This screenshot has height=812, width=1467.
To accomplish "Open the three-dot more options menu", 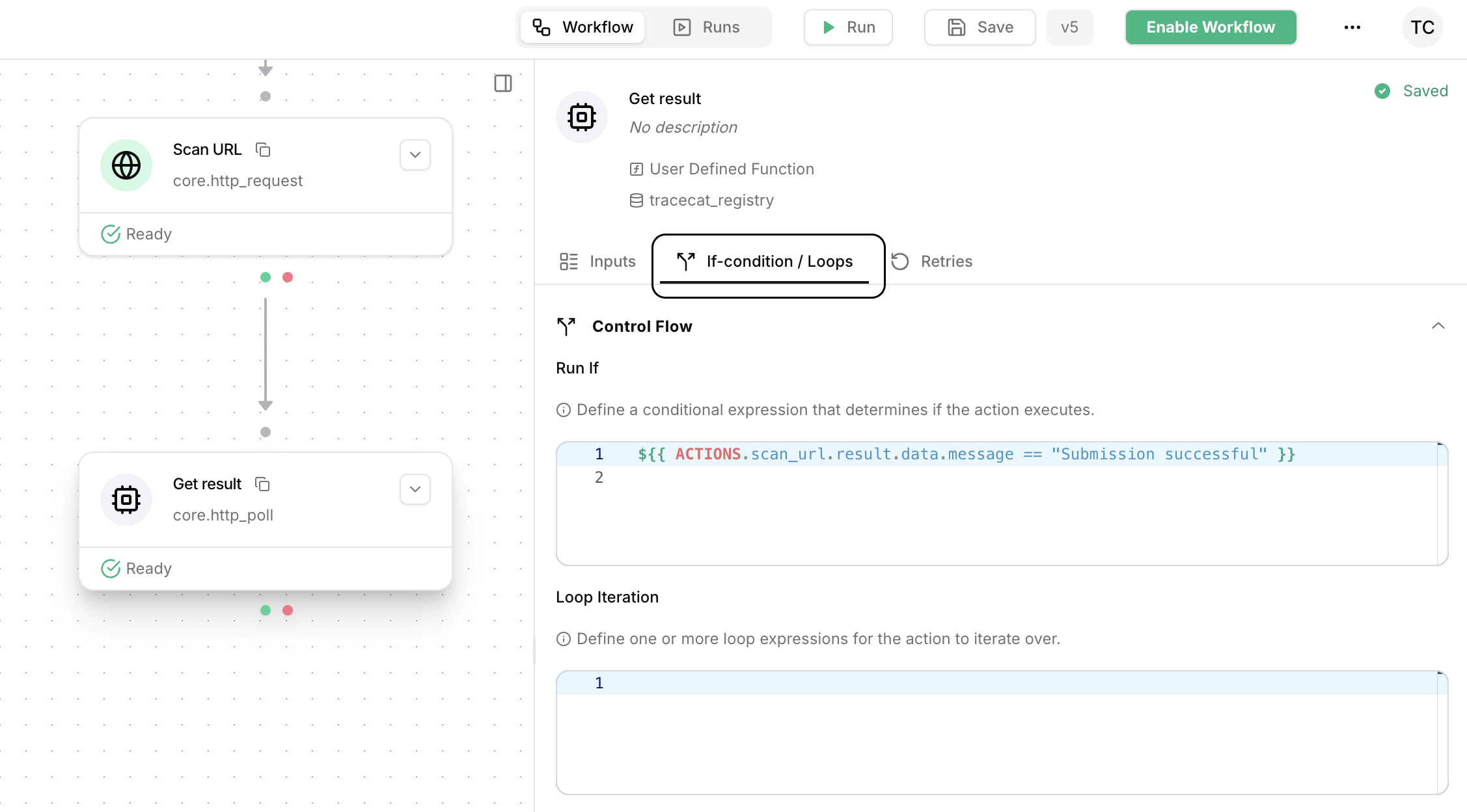I will coord(1352,27).
